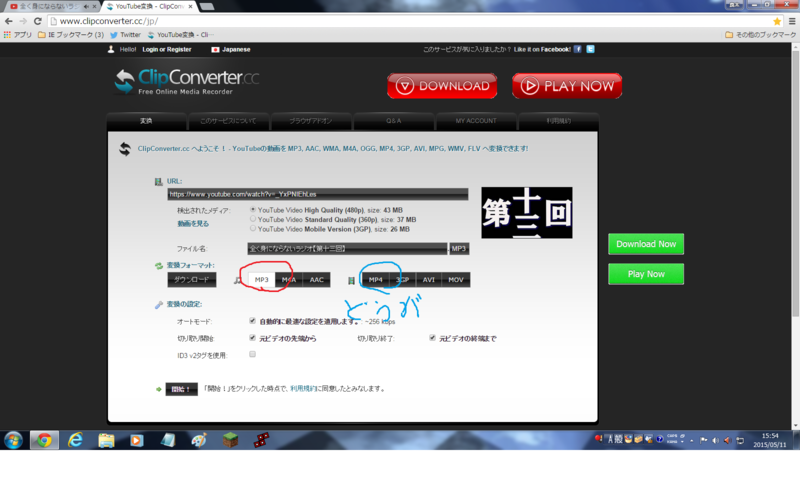The height and width of the screenshot is (500, 800).
Task: Click the 動画を見る watch video link
Action: (193, 223)
